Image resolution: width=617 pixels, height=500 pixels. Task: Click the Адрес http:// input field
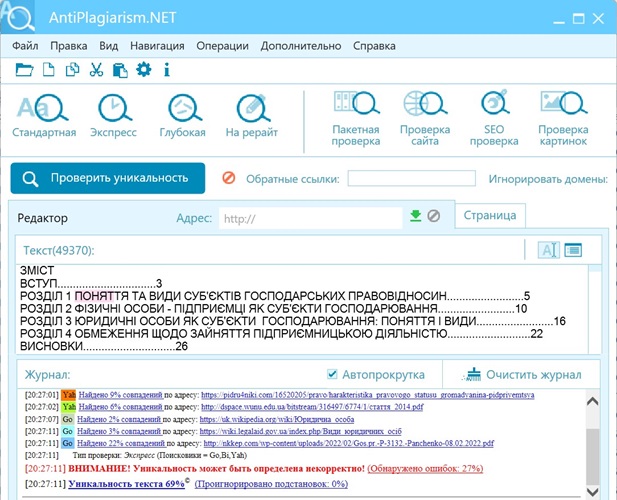(310, 218)
